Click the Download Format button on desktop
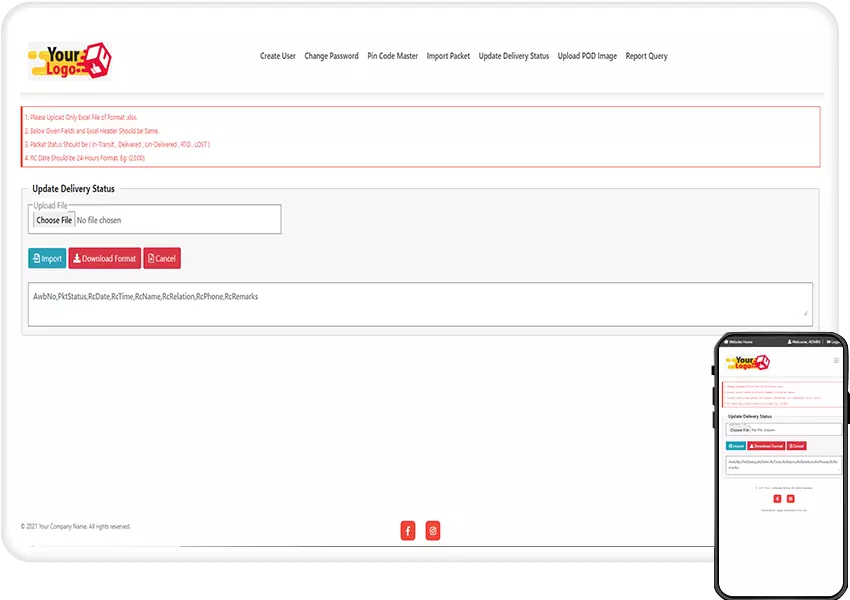This screenshot has height=600, width=850. click(105, 259)
